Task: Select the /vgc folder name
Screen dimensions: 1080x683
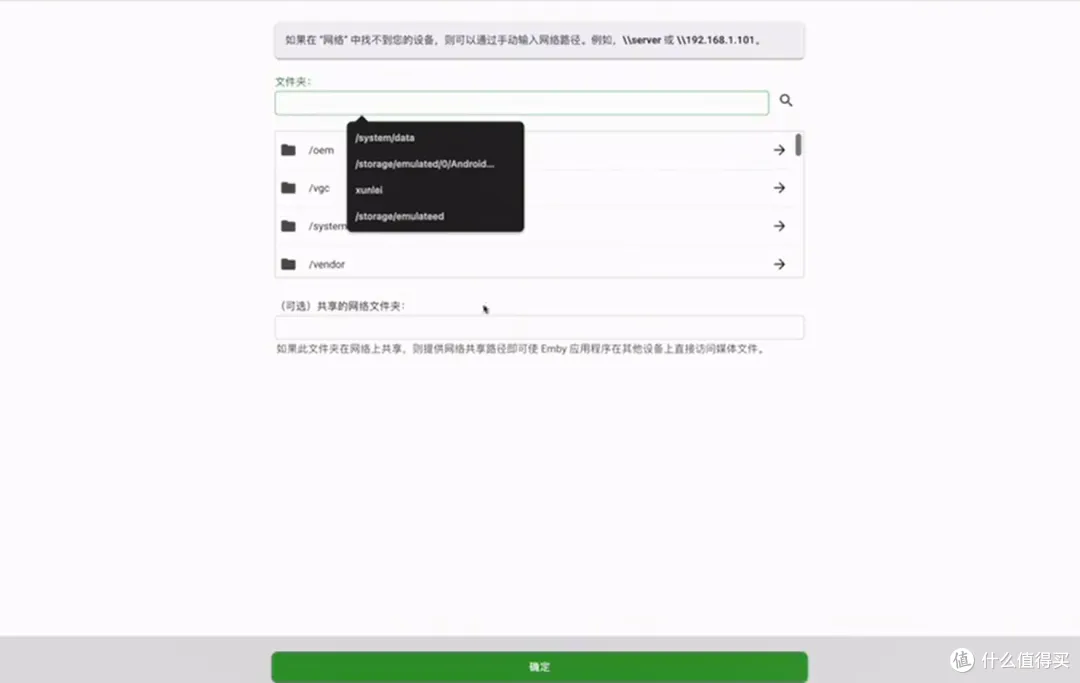Action: (319, 188)
